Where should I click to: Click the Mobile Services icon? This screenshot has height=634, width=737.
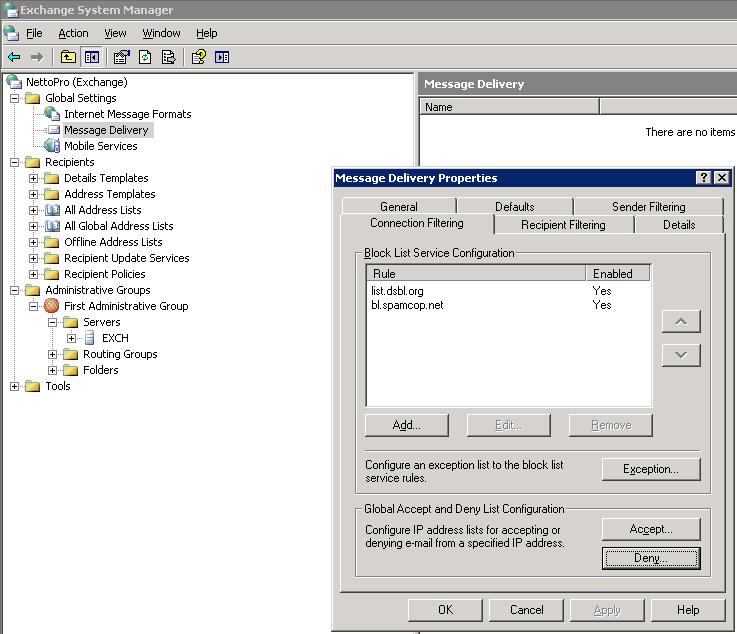[x=52, y=146]
